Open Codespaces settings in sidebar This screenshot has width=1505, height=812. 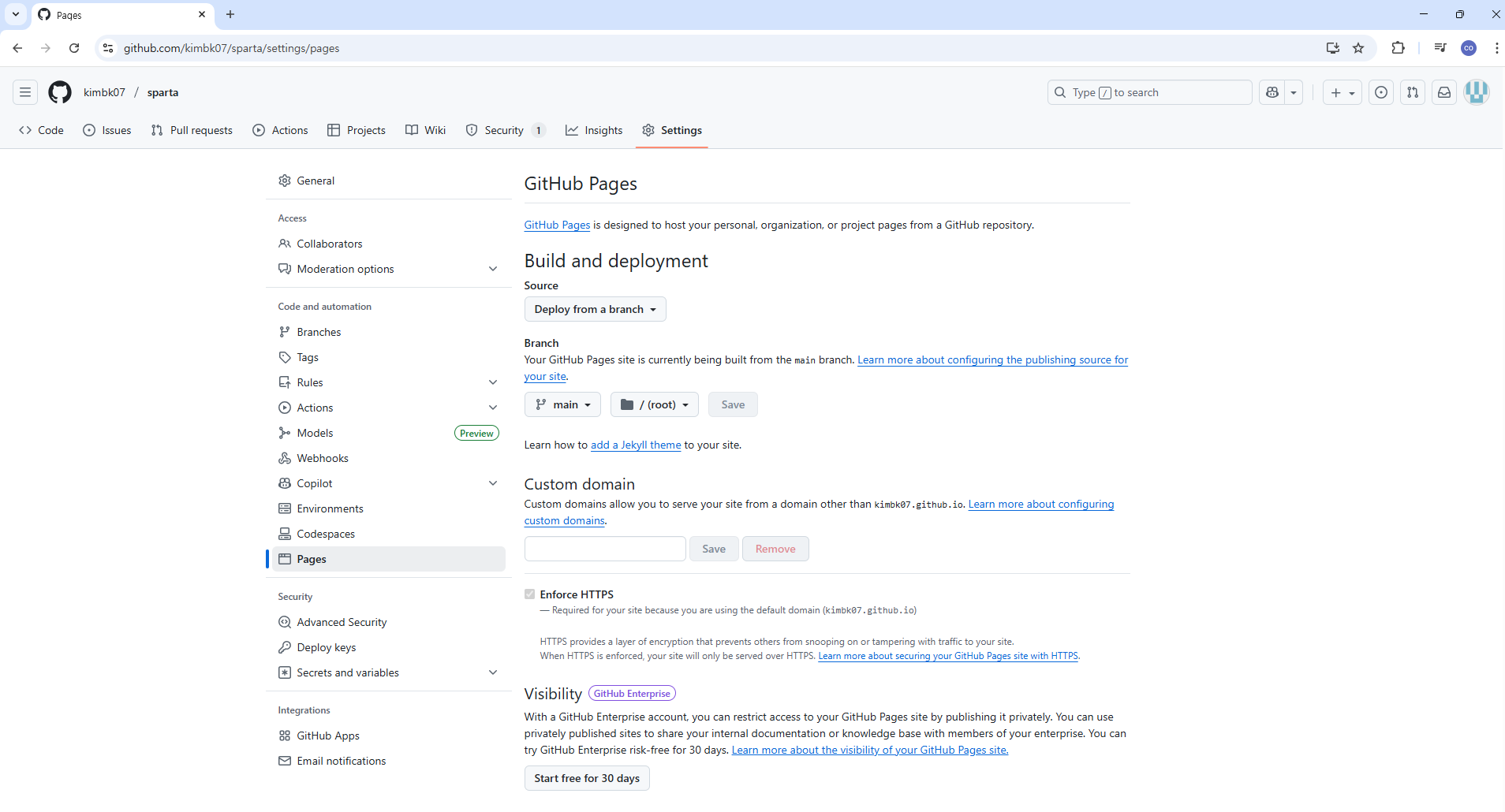point(389,534)
